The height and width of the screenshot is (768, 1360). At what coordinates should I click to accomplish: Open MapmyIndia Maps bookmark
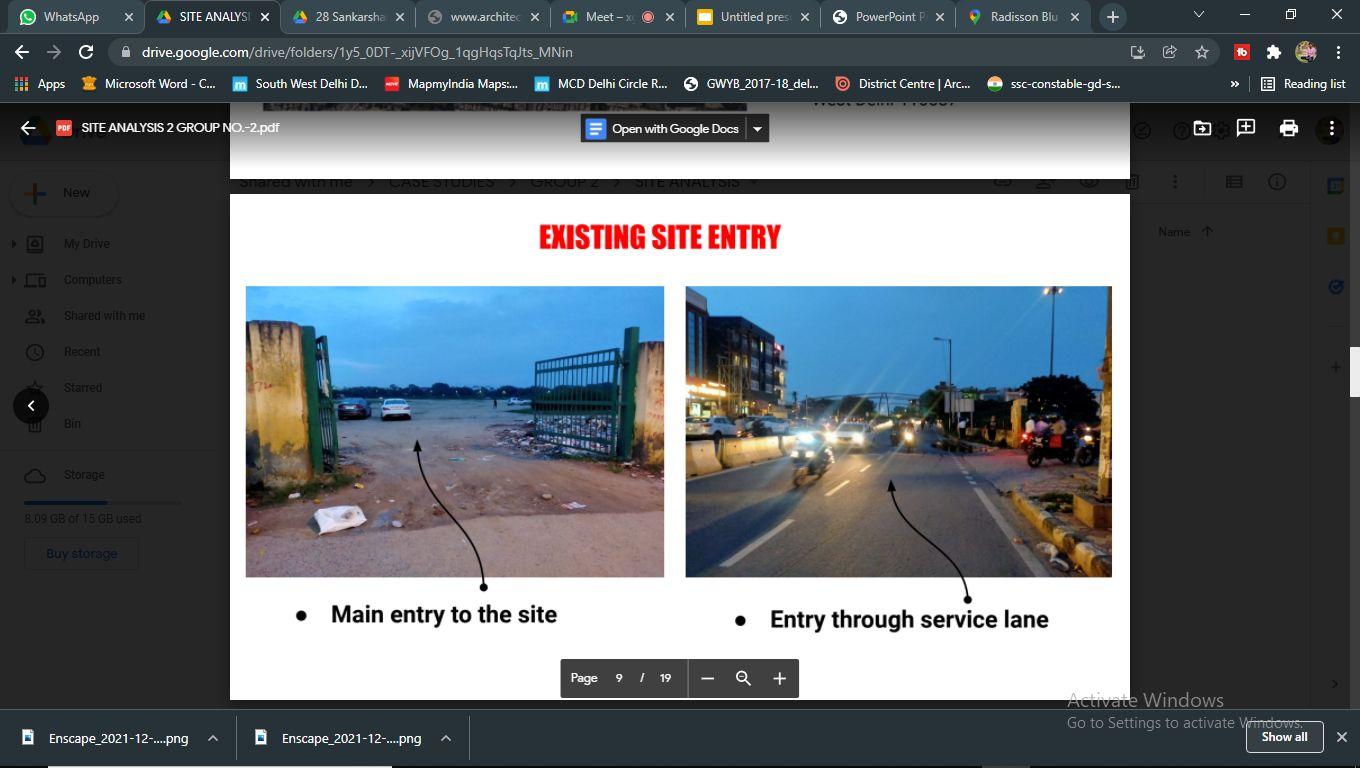click(x=452, y=84)
